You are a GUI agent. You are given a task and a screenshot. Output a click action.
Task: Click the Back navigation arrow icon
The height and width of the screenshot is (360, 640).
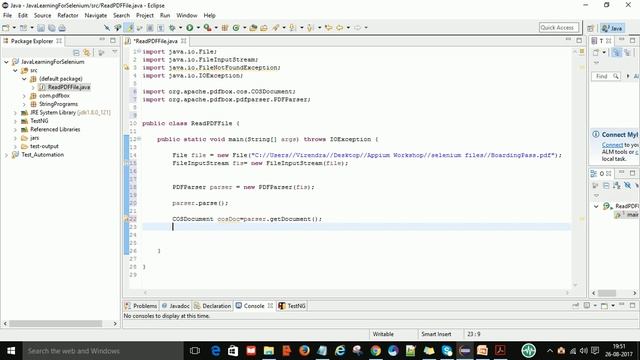[x=340, y=28]
